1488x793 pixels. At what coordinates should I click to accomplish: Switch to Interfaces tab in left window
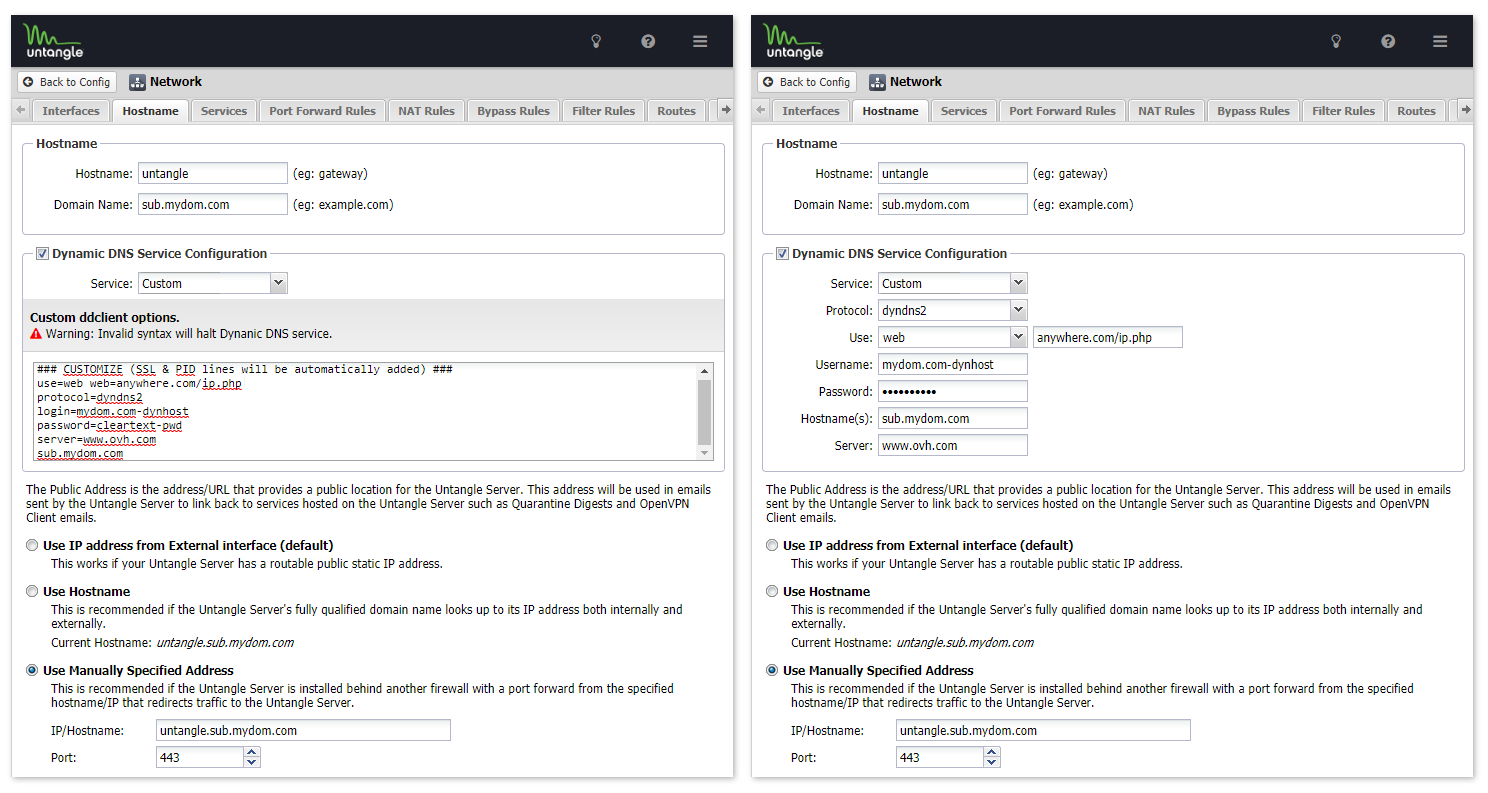point(71,111)
